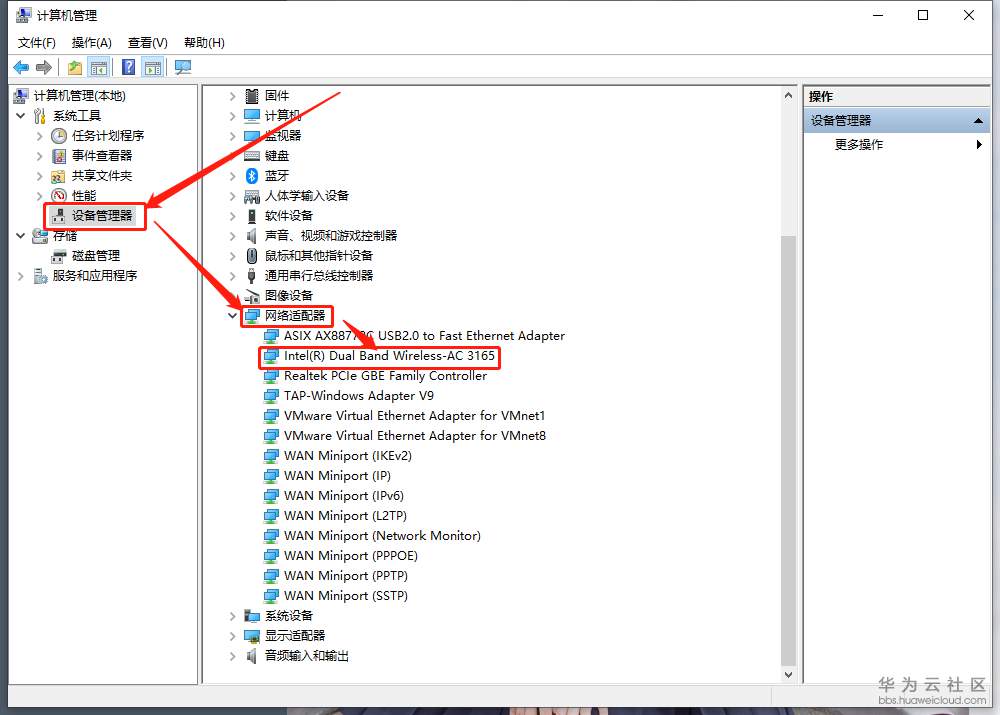Click the 键盘 keyboard icon
The width and height of the screenshot is (1000, 715).
tap(252, 156)
